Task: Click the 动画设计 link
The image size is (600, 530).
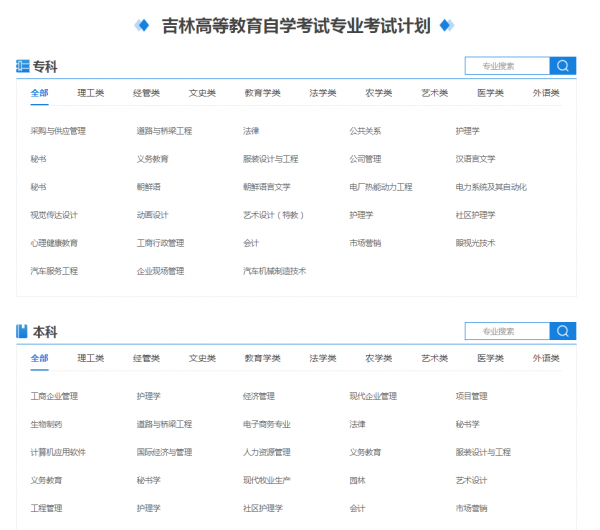Action: 153,215
